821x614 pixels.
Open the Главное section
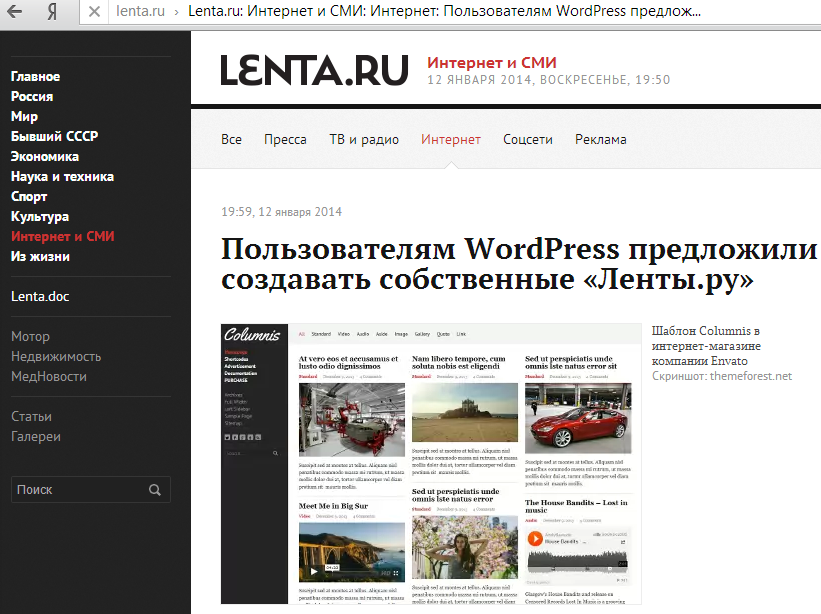36,76
